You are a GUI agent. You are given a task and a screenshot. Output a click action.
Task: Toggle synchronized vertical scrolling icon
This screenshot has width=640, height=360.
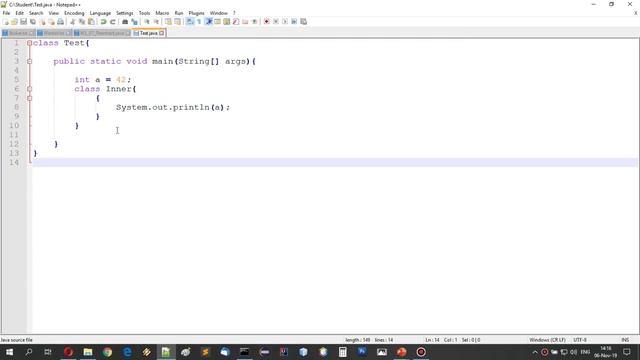[x=168, y=22]
